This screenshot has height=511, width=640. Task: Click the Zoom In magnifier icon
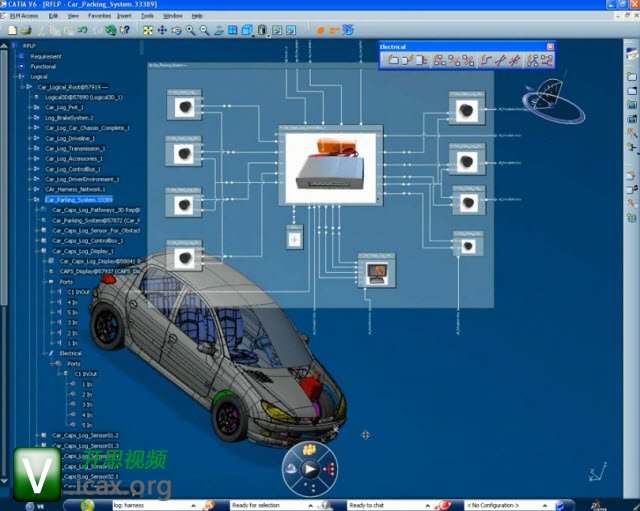(x=190, y=30)
